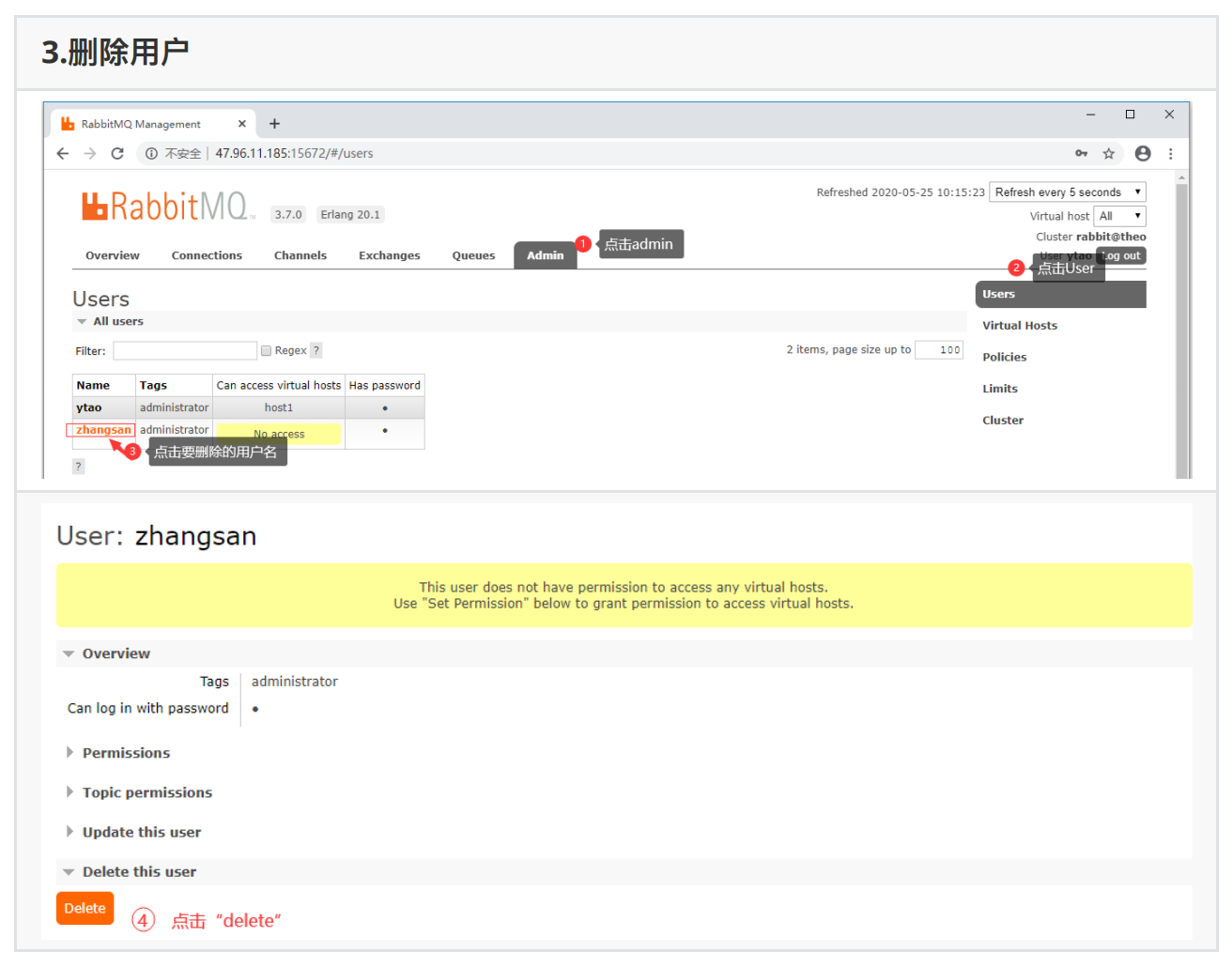This screenshot has height=967, width=1232.
Task: Click the saved password key icon
Action: coord(1082,154)
